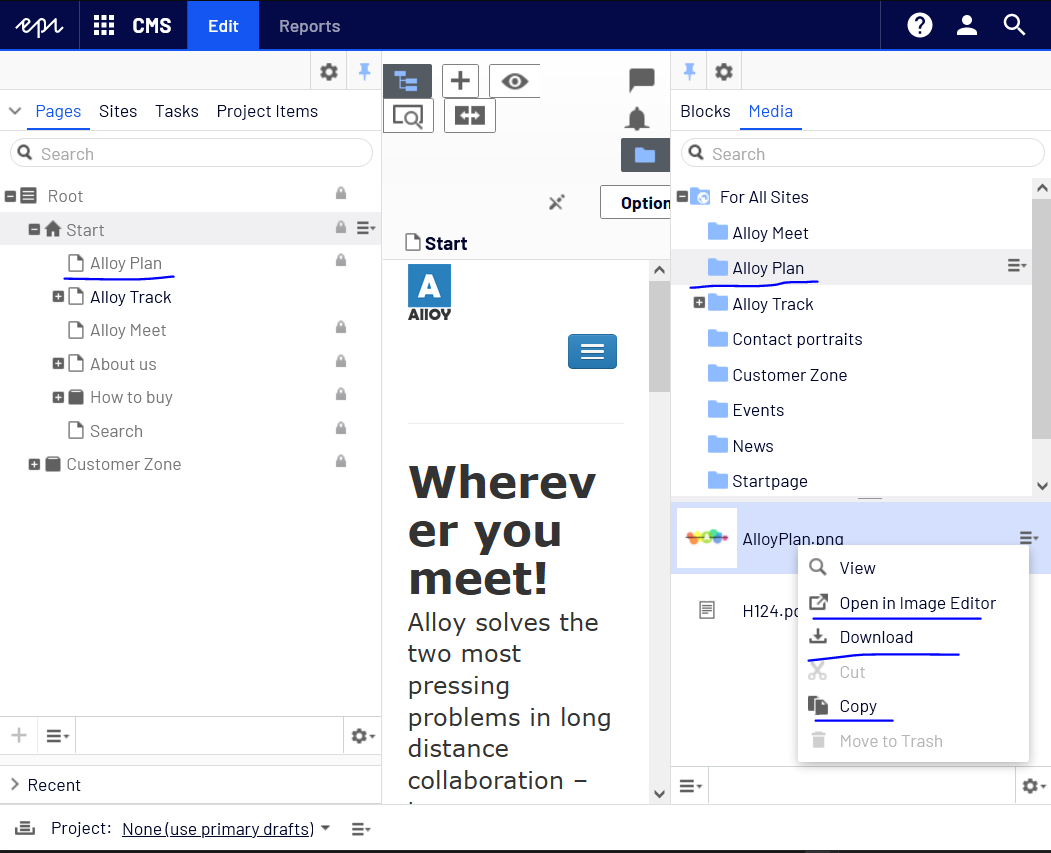
Task: Toggle the eye preview mode icon
Action: click(514, 81)
